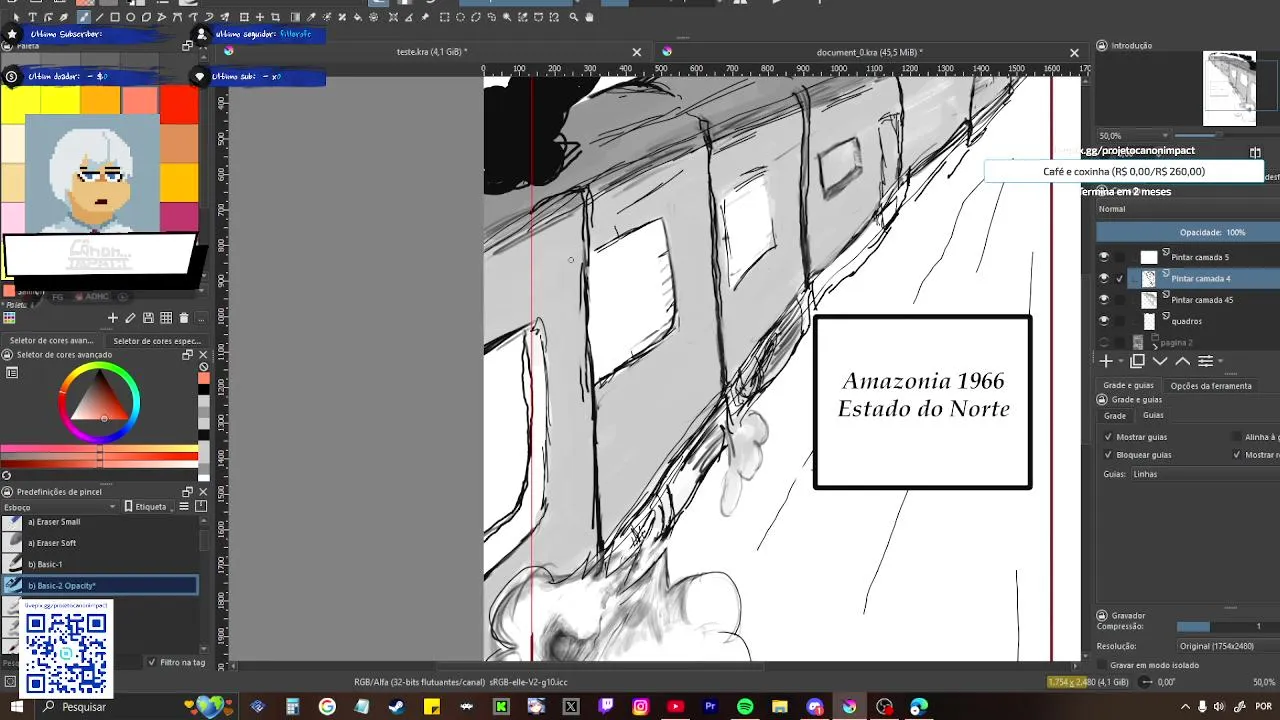Adjust the Opacidade 100% layer slider
Viewport: 1280px width, 720px height.
(x=1188, y=232)
